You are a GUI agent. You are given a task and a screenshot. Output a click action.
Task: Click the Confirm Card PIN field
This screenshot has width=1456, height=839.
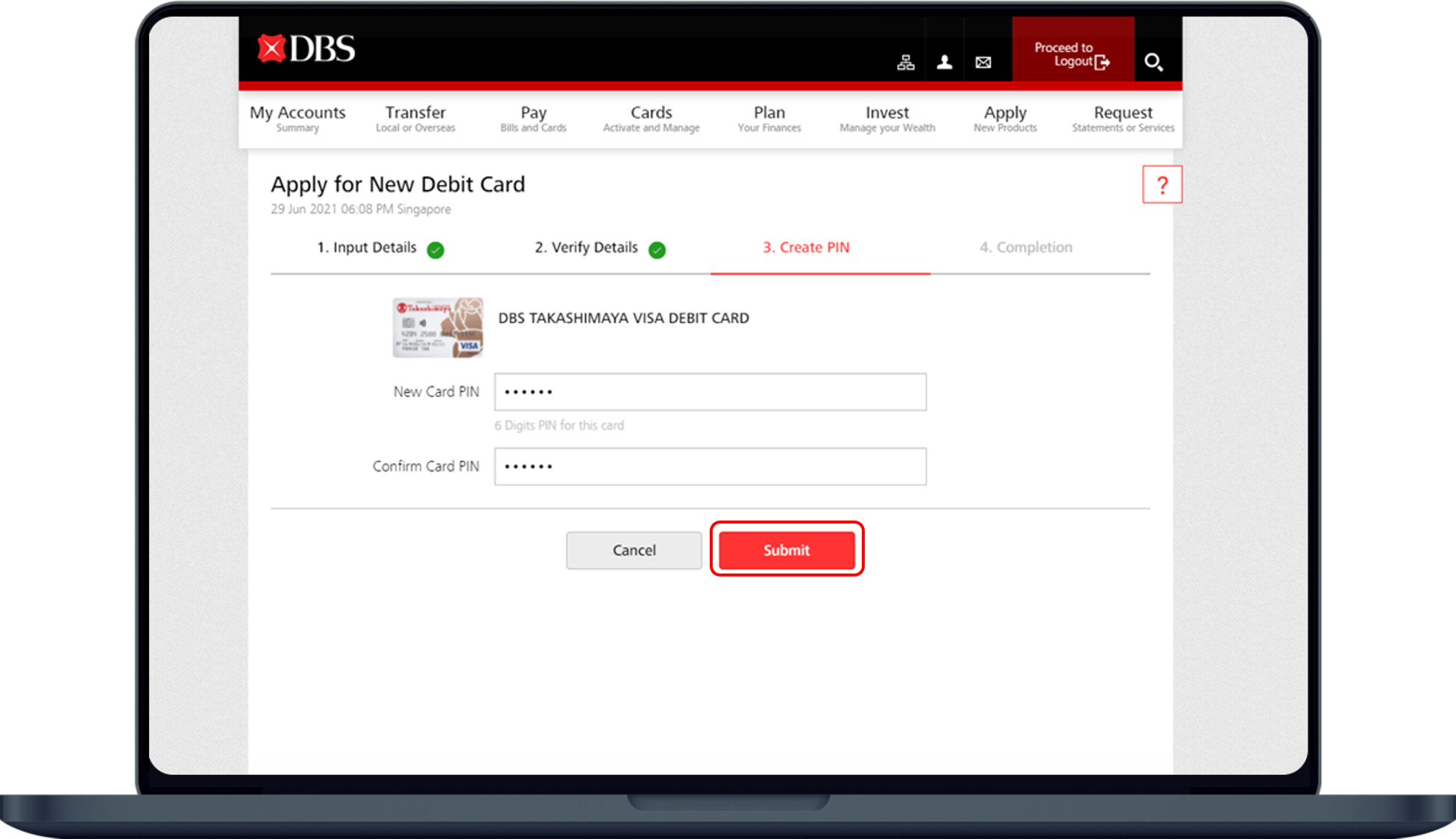[709, 466]
